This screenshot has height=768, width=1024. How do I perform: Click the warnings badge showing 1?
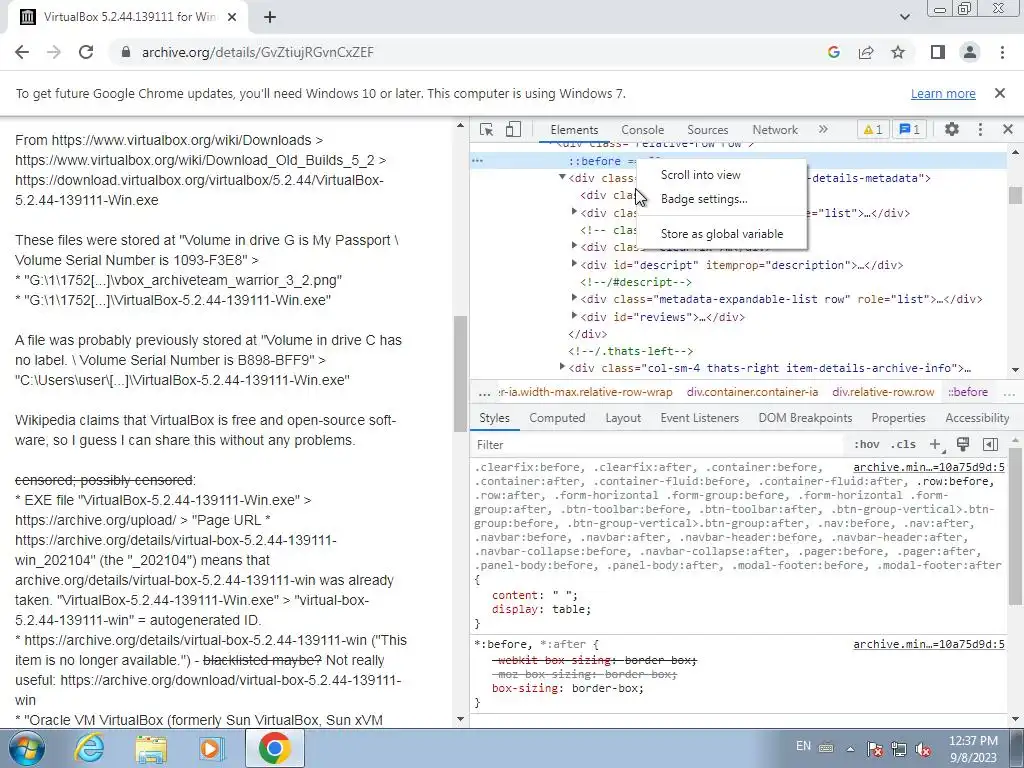click(873, 129)
